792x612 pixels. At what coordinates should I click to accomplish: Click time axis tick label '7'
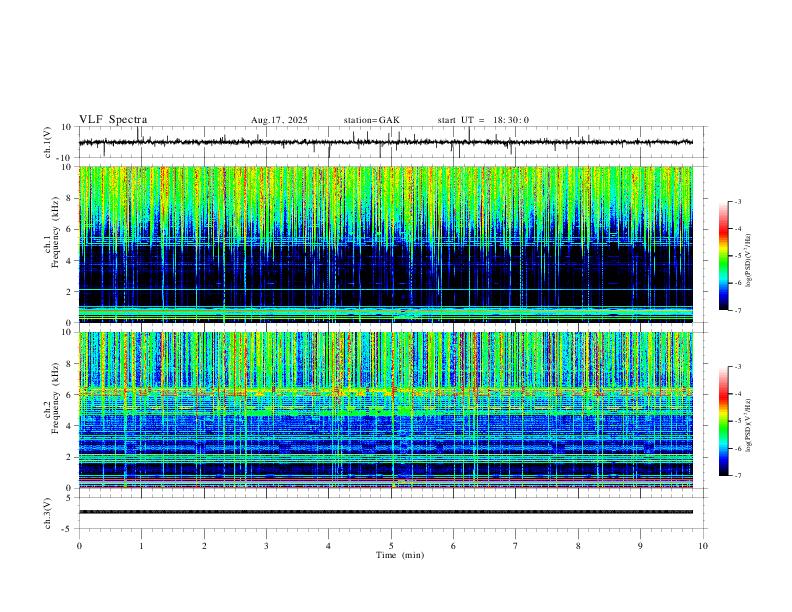pos(516,546)
